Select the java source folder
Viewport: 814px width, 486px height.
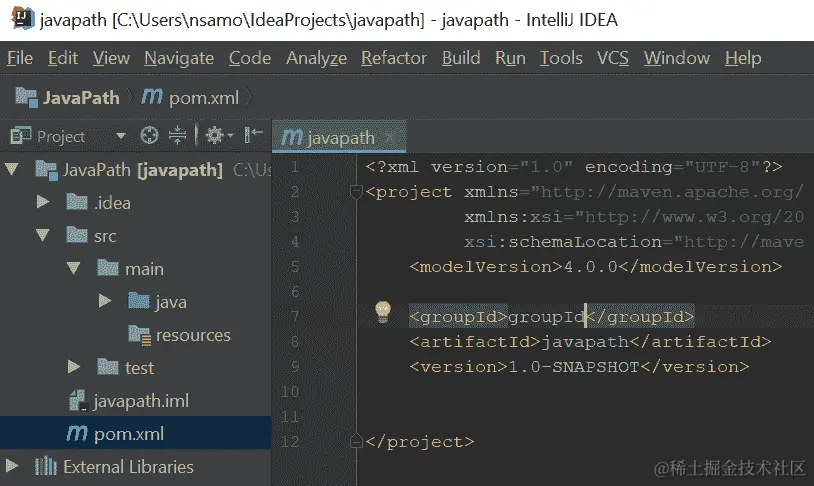(171, 302)
